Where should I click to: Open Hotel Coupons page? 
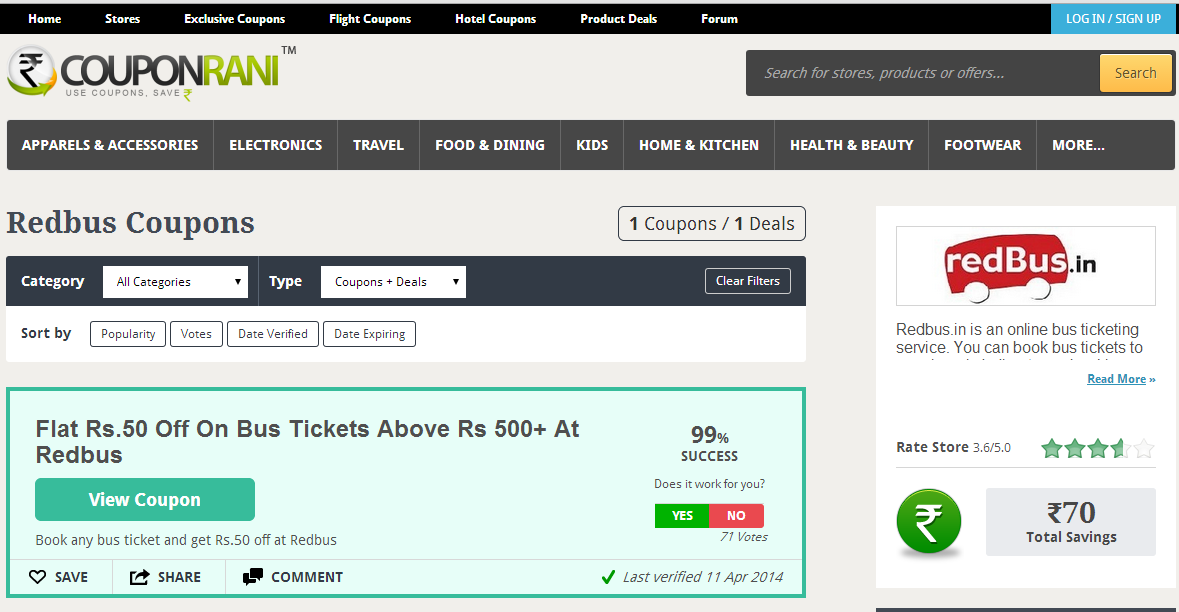pyautogui.click(x=496, y=19)
